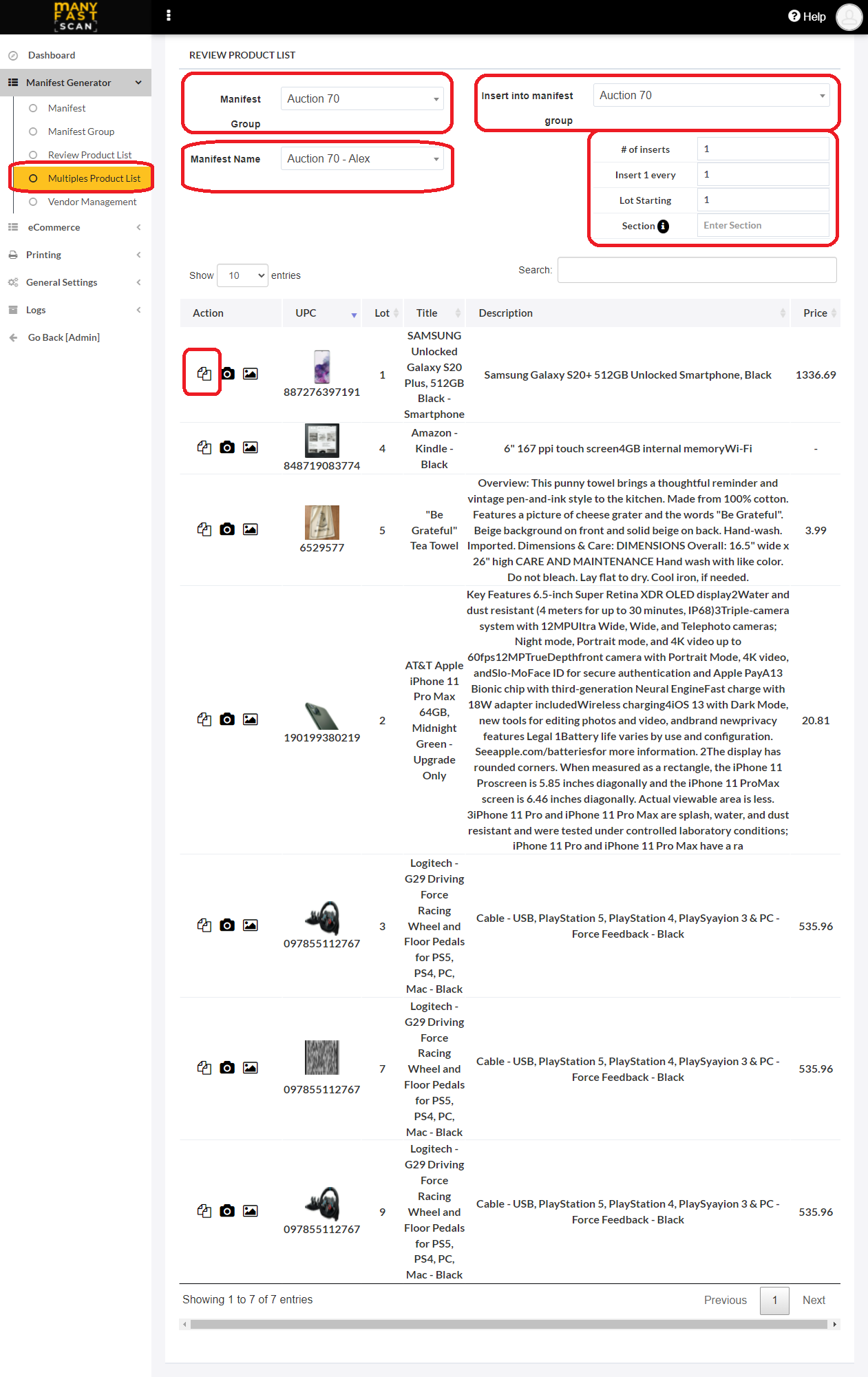Sort table by Title column
The height and width of the screenshot is (1377, 868).
tap(434, 313)
